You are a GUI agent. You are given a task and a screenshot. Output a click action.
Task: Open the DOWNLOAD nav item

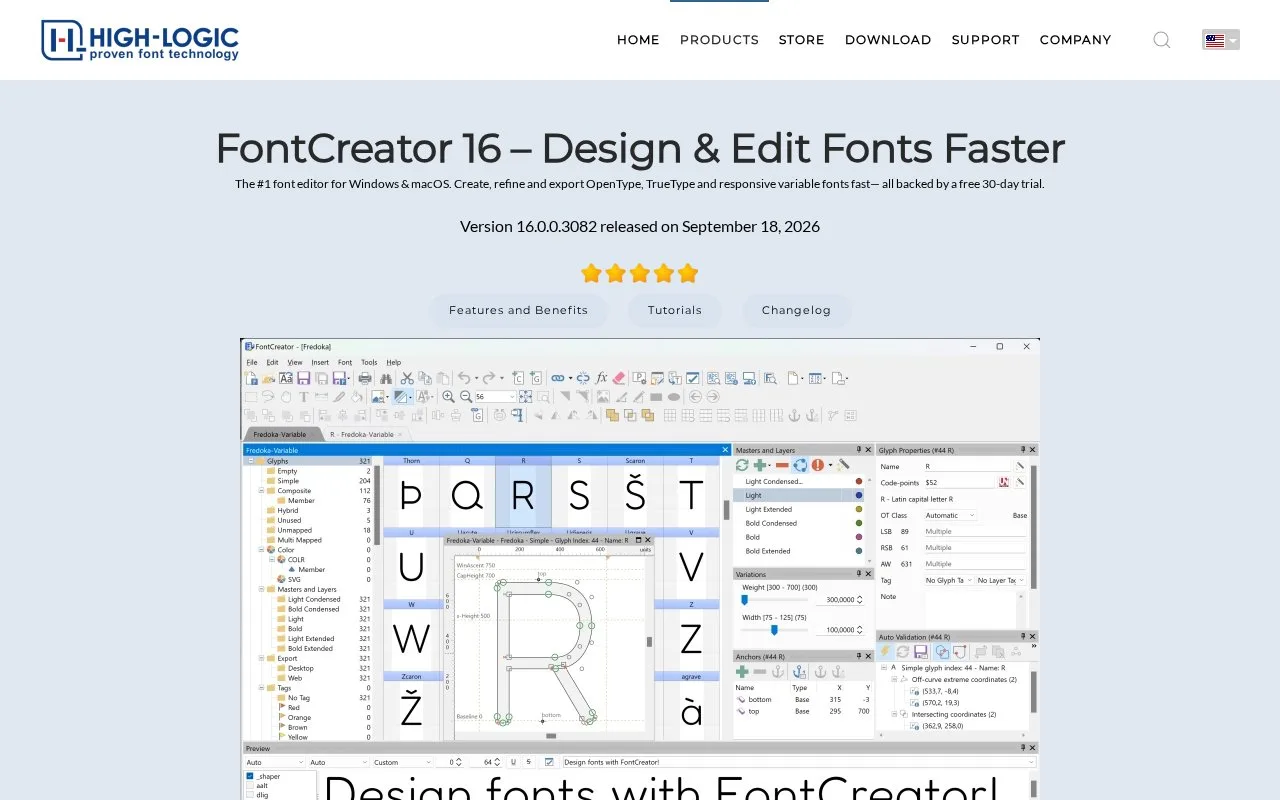tap(888, 40)
